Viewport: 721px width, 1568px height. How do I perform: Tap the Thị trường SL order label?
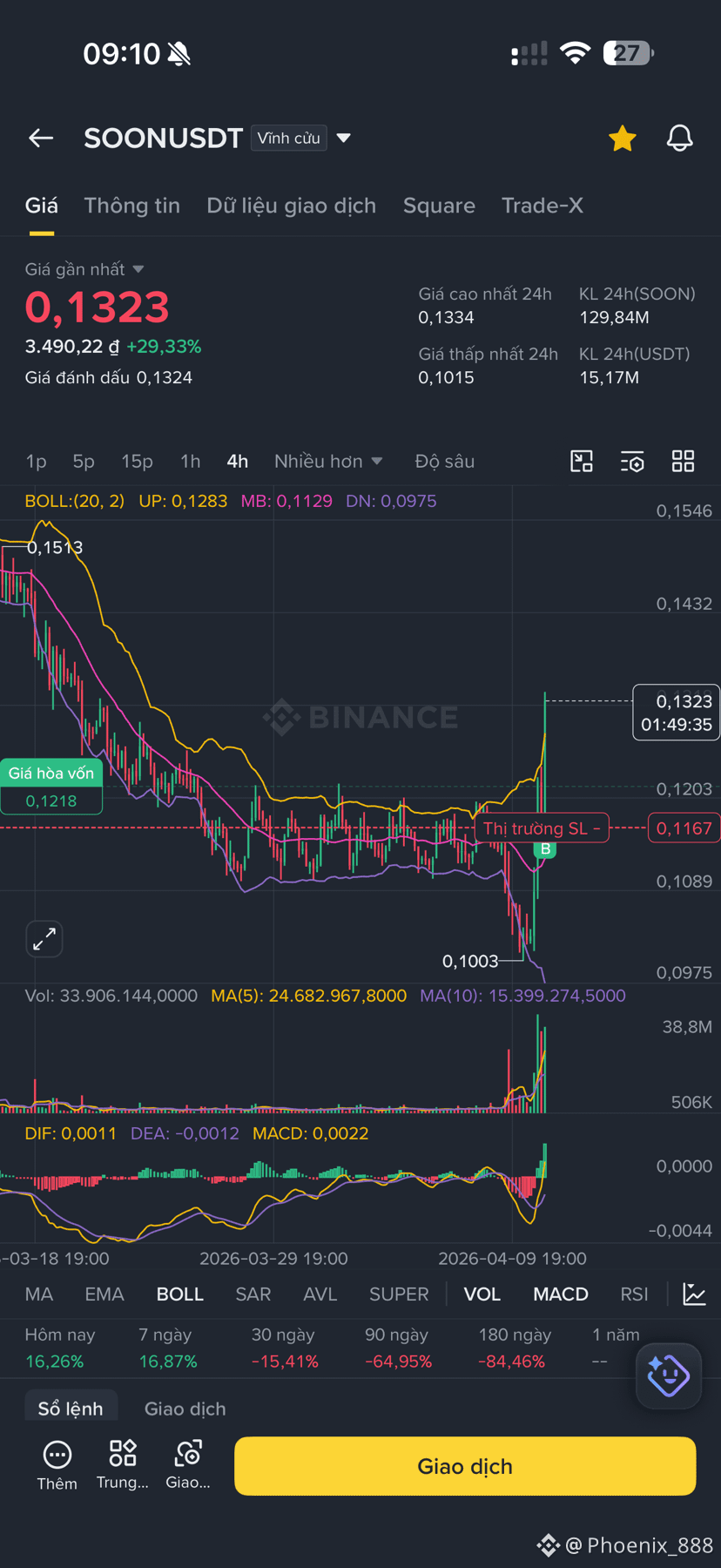(x=542, y=828)
